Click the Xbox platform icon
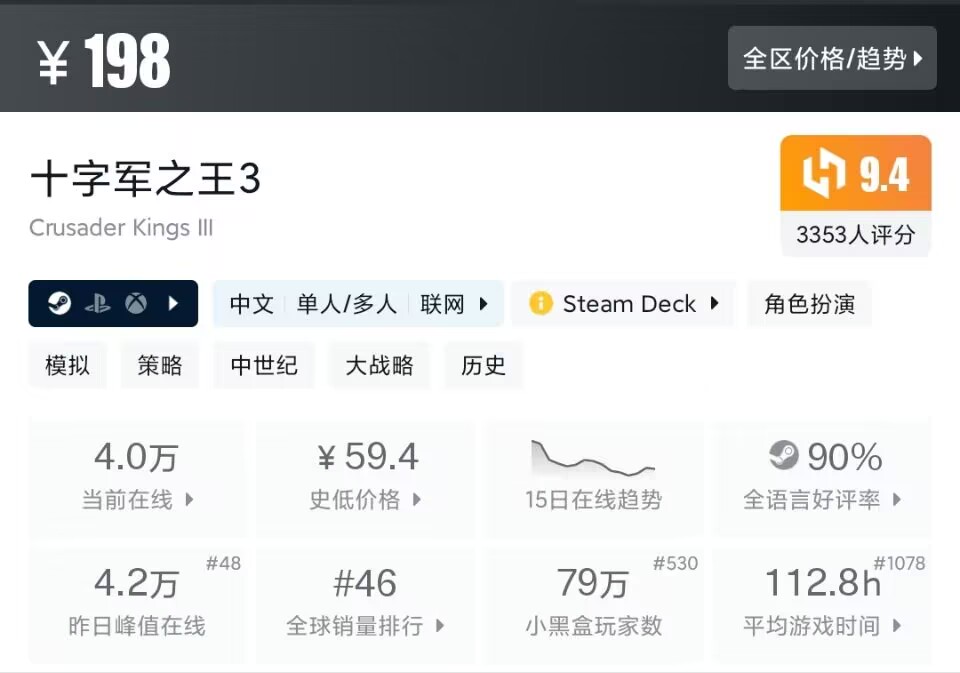 tap(136, 304)
